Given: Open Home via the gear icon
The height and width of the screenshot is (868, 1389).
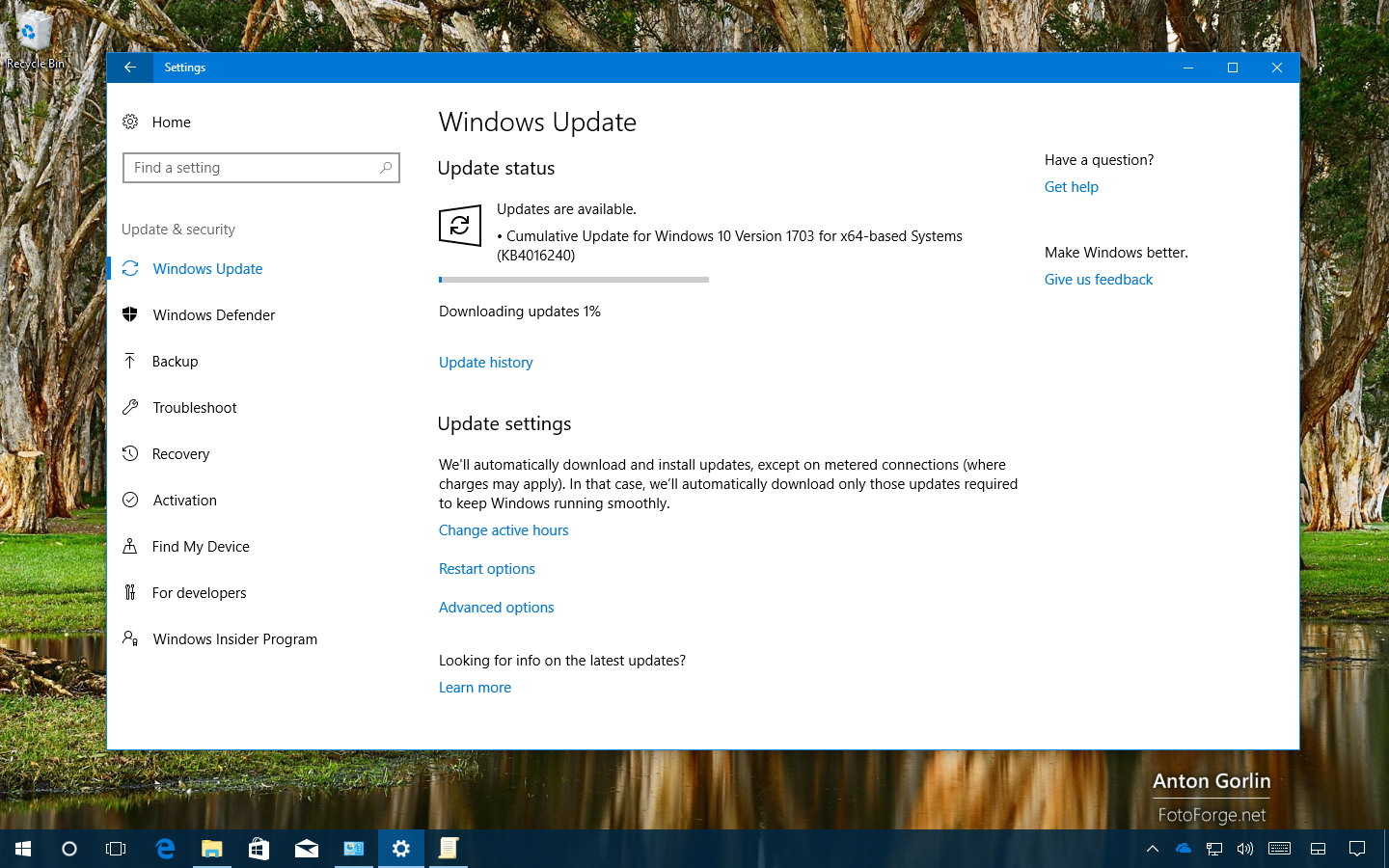Looking at the screenshot, I should (130, 122).
